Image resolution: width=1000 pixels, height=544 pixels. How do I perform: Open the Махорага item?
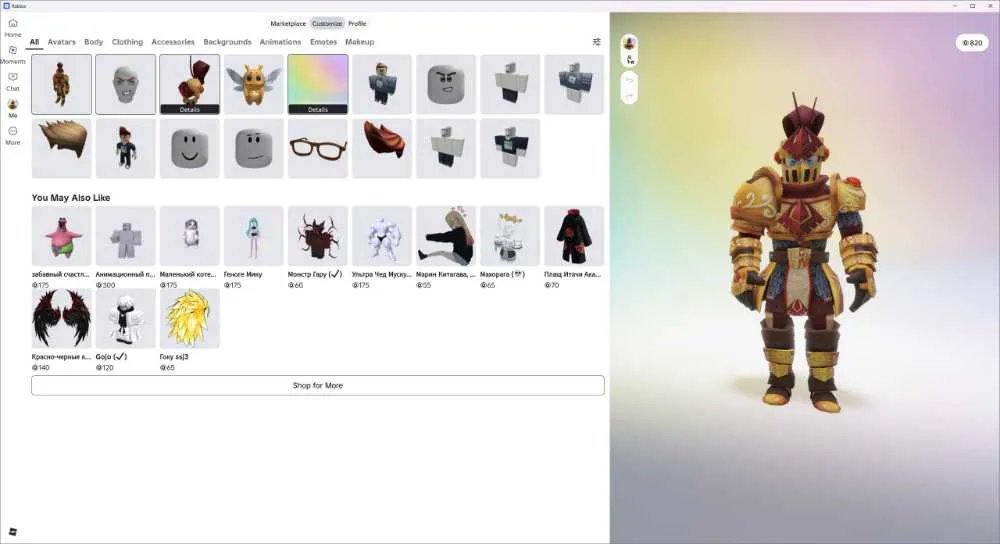[510, 236]
